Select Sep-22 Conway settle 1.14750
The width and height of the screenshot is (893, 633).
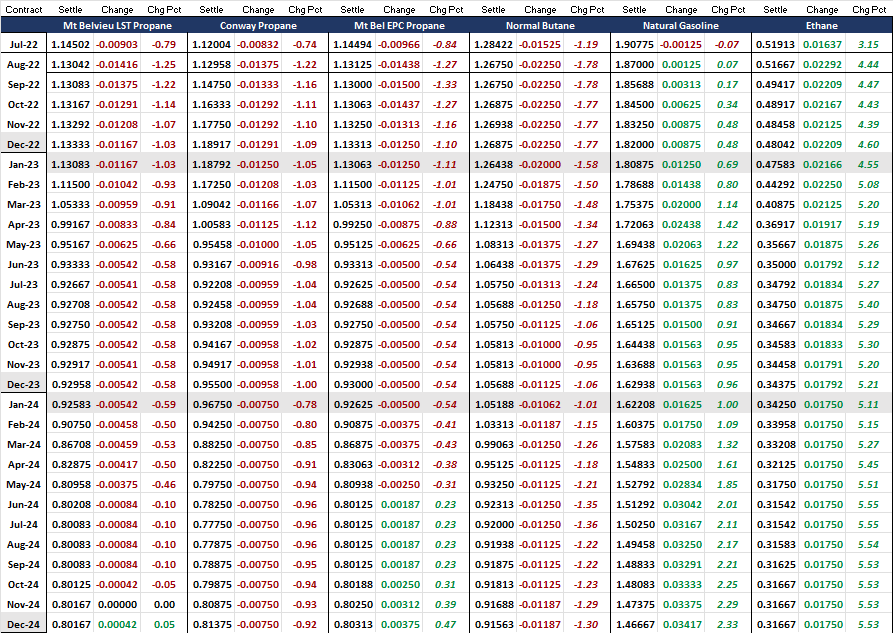pos(211,84)
